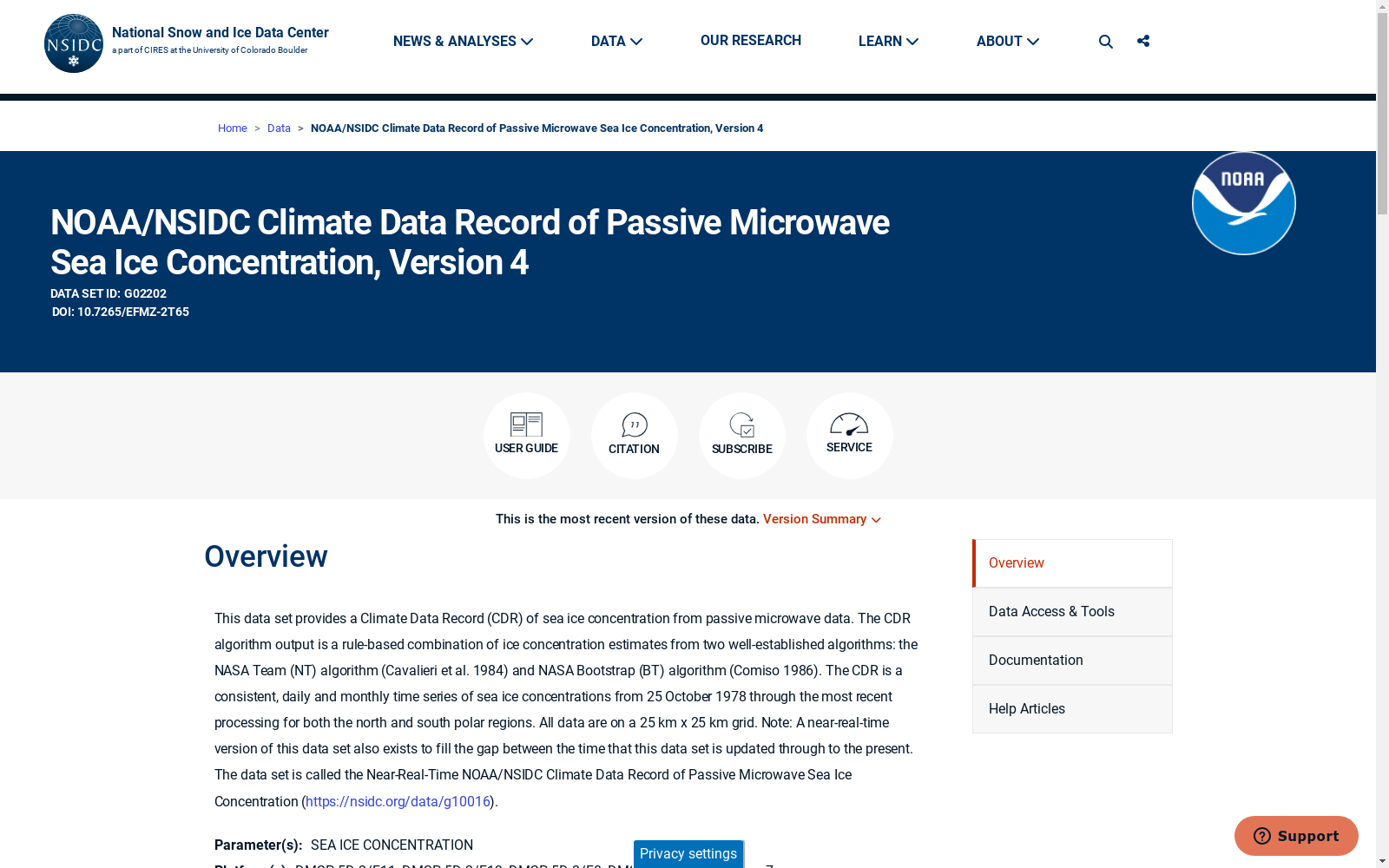This screenshot has height=868, width=1389.
Task: Click the CIRES University of Colorado Boulder tagline
Action: 209,50
